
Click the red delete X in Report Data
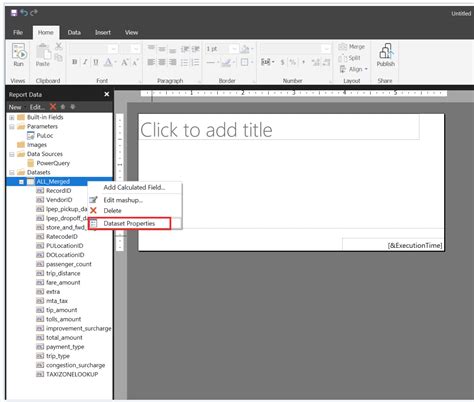[53, 107]
